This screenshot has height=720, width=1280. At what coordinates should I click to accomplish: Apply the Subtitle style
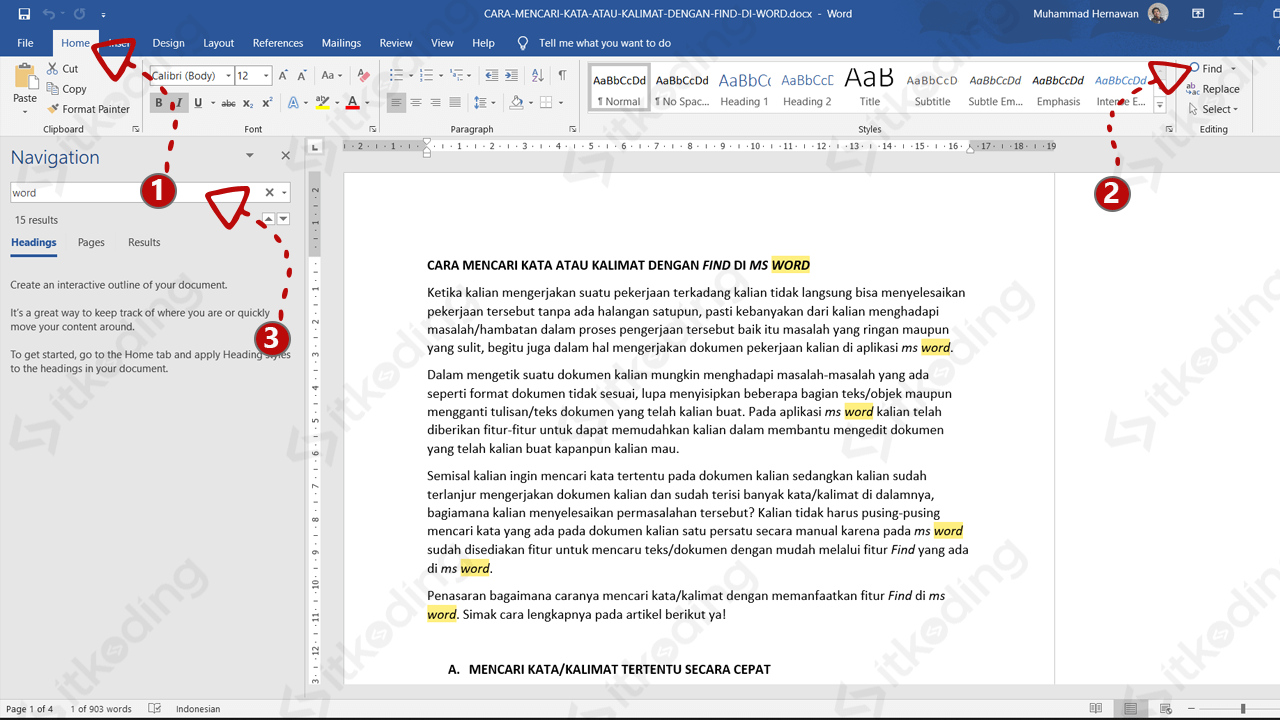click(932, 89)
